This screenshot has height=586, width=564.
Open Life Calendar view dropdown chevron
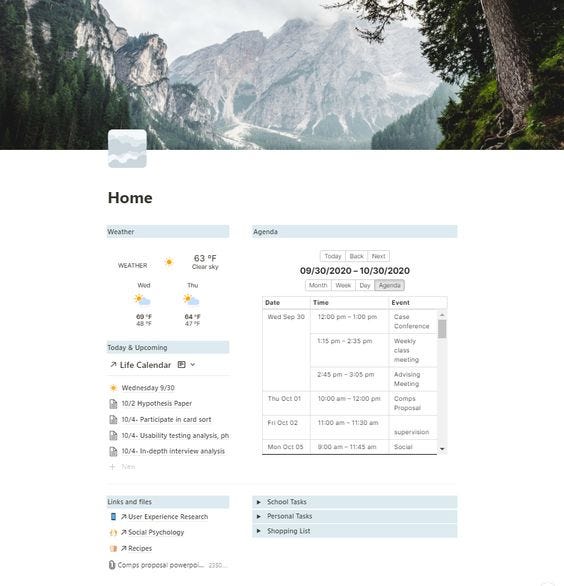click(192, 364)
